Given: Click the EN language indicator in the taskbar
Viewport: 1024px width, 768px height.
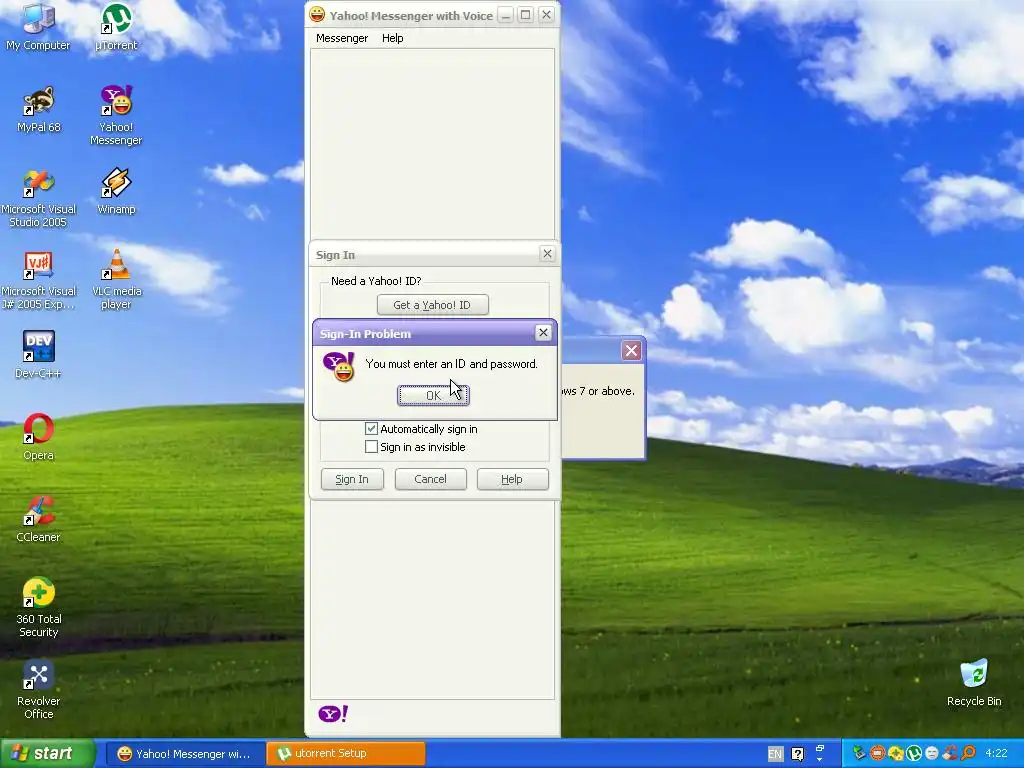Looking at the screenshot, I should pyautogui.click(x=775, y=754).
